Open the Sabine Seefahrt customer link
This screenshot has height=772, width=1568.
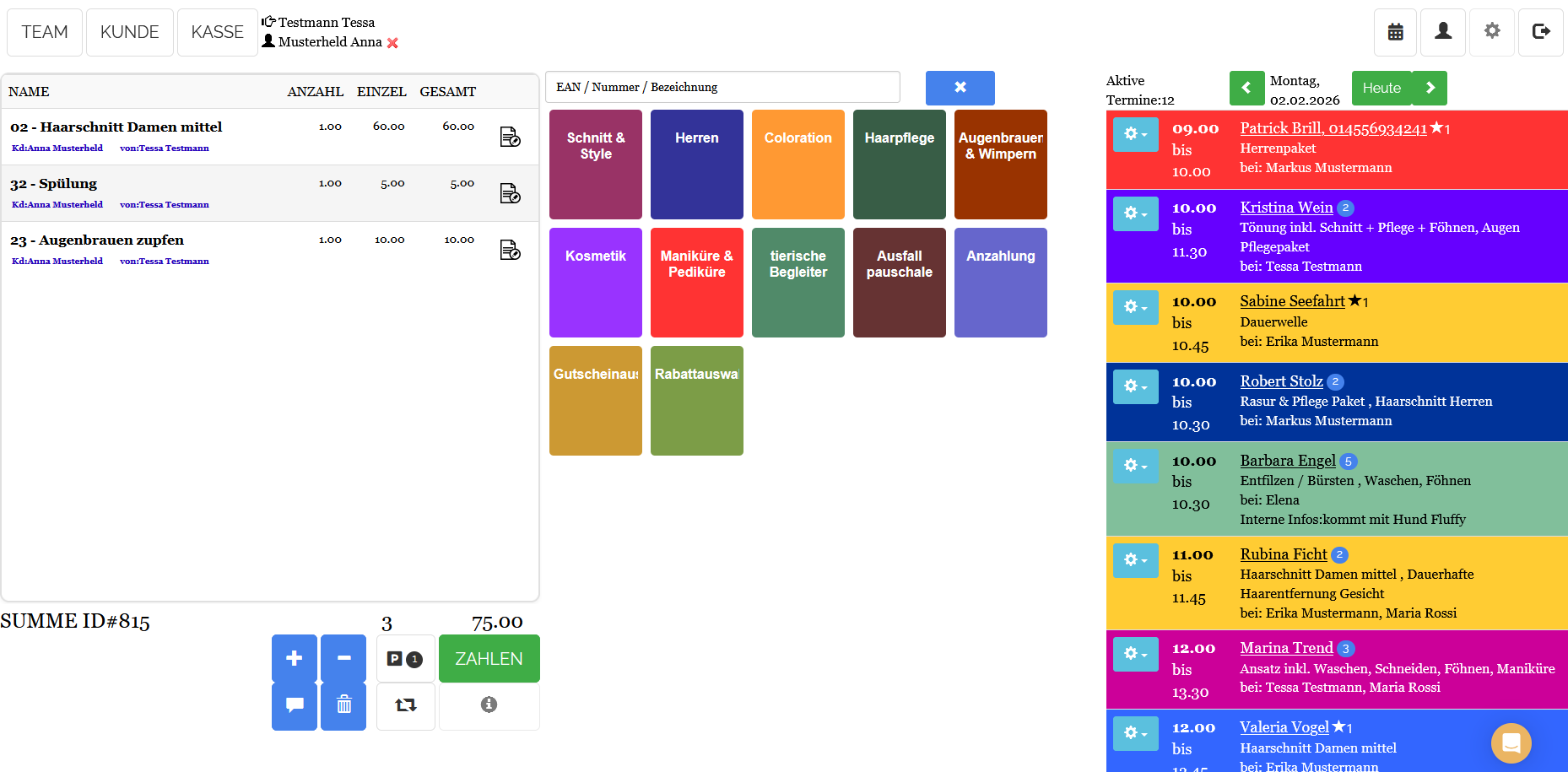click(x=1292, y=301)
